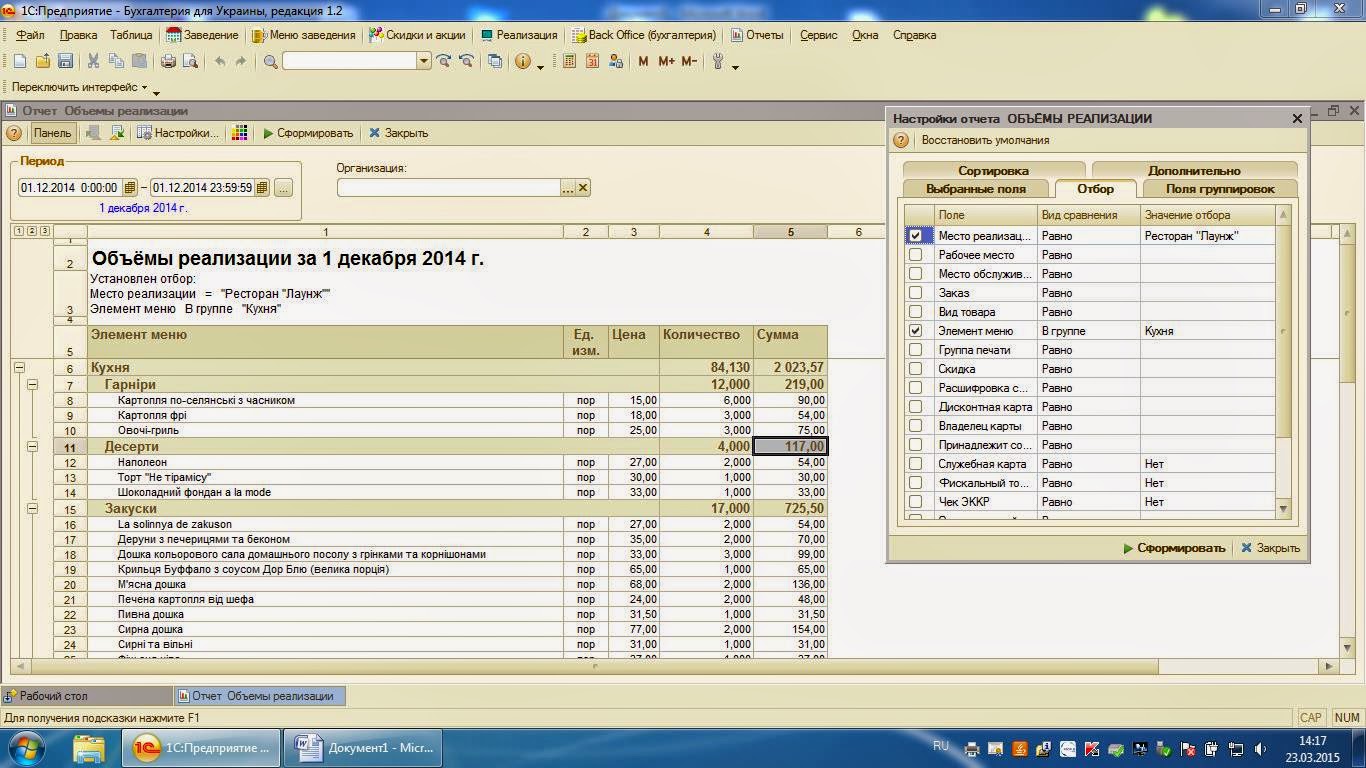Open Организация selection ellipsis button
Viewport: 1366px width, 768px height.
click(568, 187)
